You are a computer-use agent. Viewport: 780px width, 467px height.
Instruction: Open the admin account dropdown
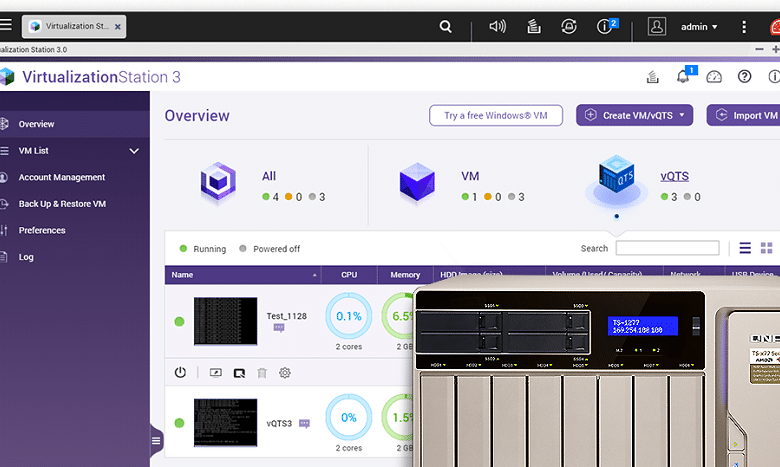click(699, 27)
